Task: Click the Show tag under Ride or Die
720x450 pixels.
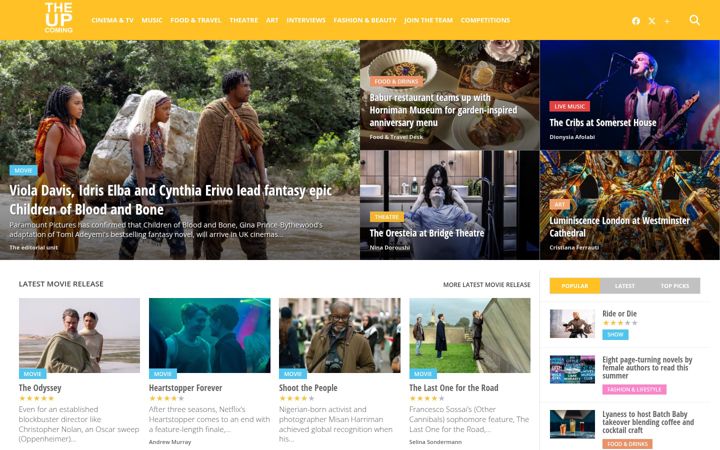Action: tap(615, 334)
